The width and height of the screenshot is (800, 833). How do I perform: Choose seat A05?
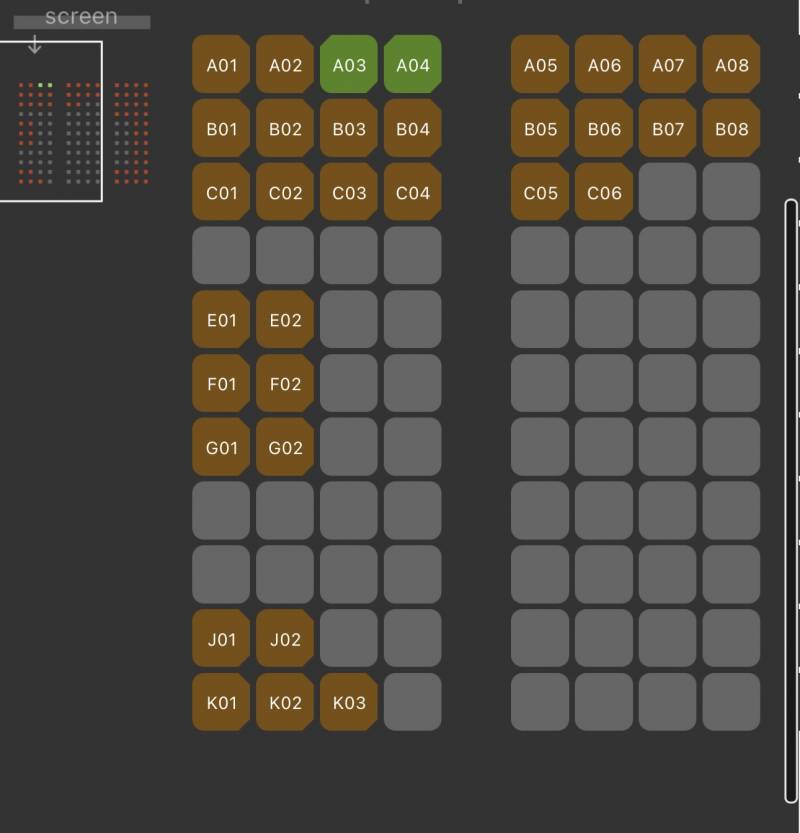pyautogui.click(x=540, y=64)
